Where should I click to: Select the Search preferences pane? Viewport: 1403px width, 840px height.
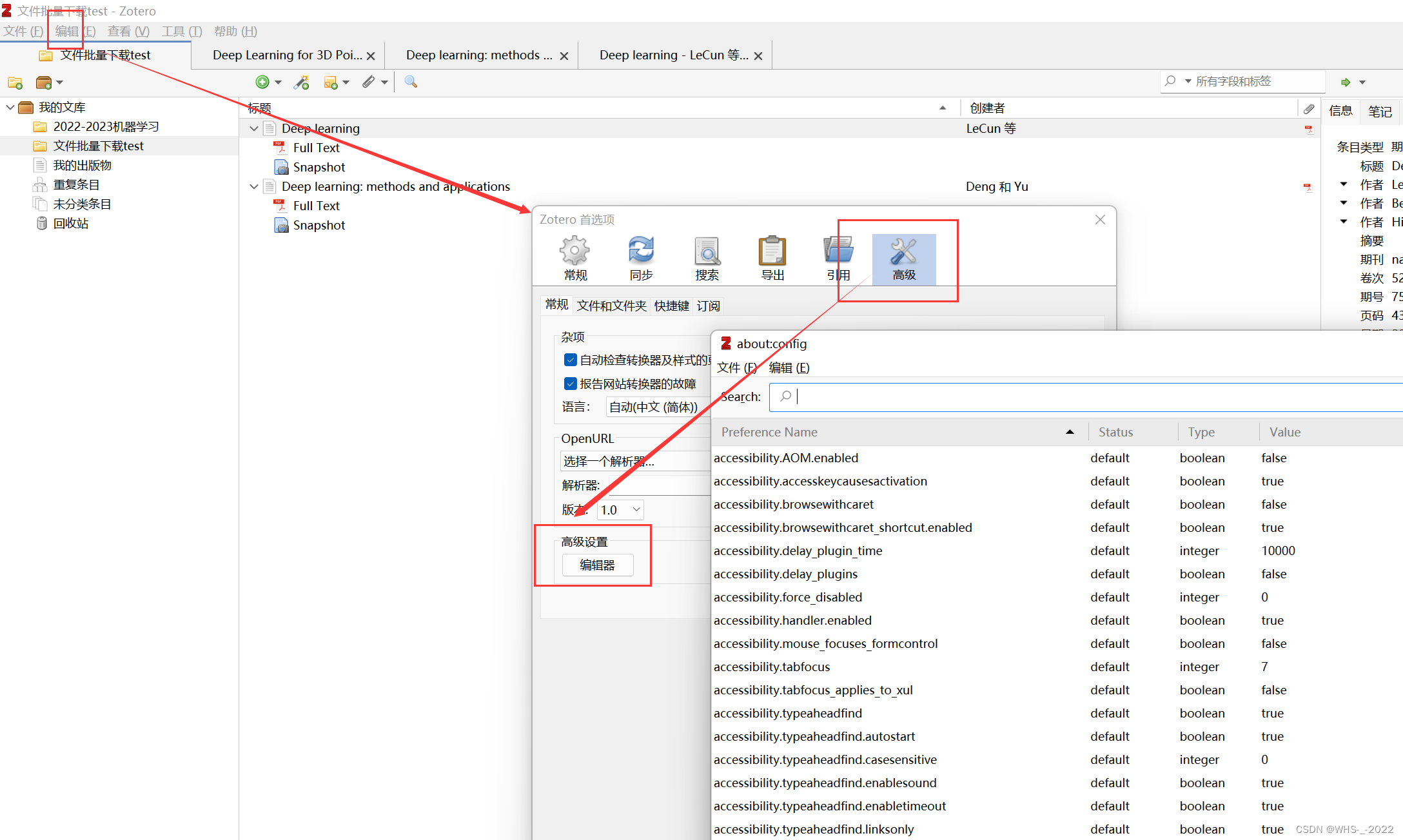[x=707, y=259]
